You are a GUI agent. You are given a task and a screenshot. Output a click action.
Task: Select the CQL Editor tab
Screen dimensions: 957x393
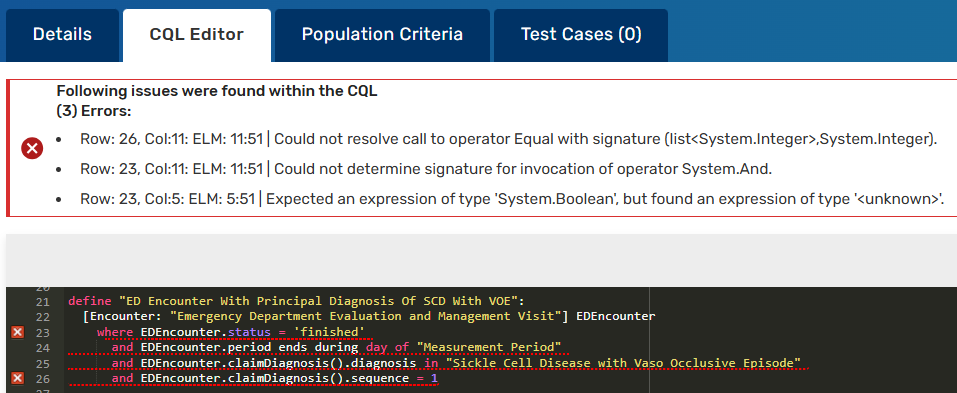pos(197,35)
